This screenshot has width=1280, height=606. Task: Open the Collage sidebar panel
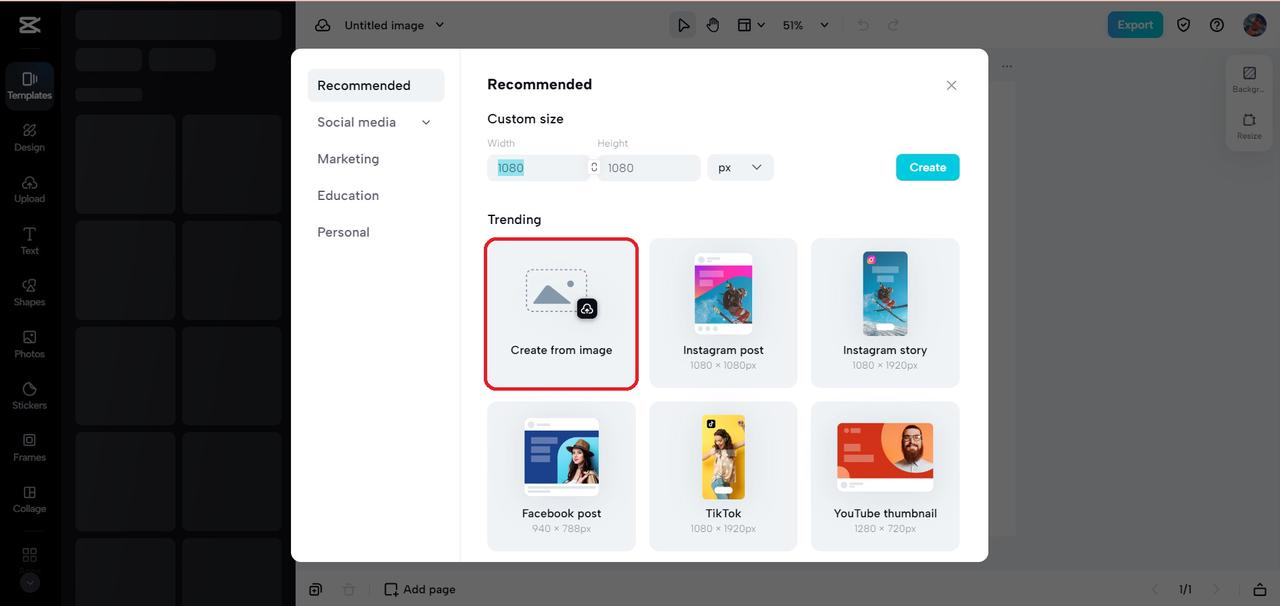point(29,499)
